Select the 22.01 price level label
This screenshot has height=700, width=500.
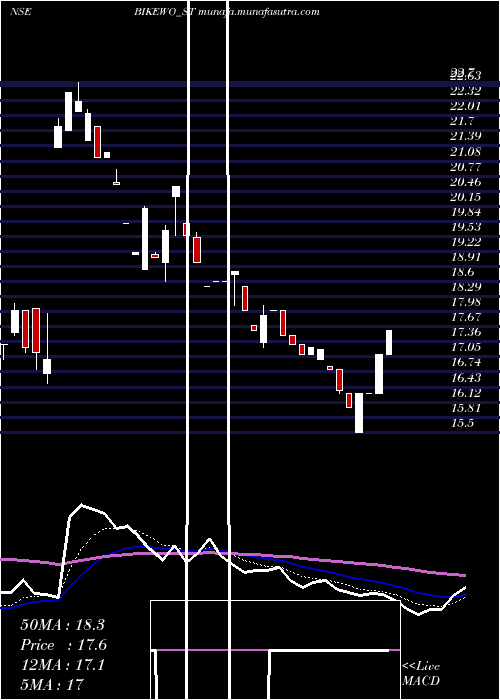pyautogui.click(x=466, y=106)
